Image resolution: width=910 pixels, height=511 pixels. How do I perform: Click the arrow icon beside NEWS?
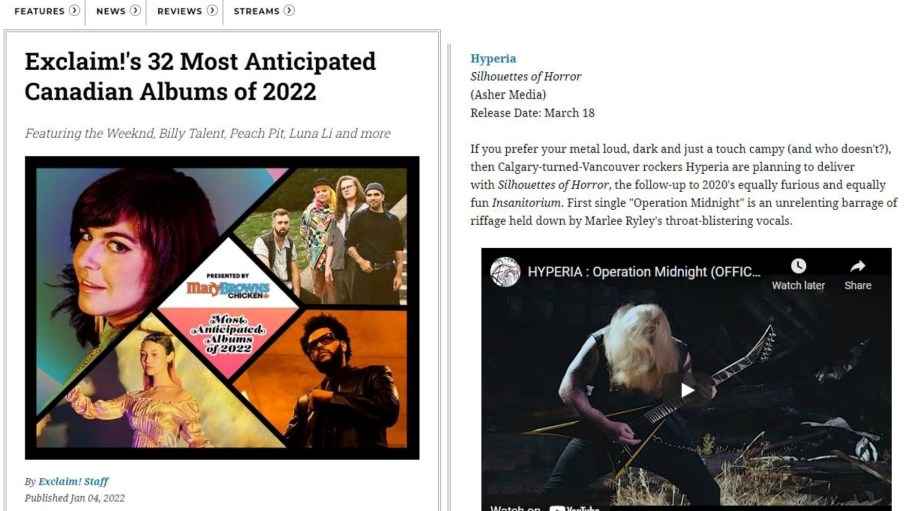coord(135,10)
